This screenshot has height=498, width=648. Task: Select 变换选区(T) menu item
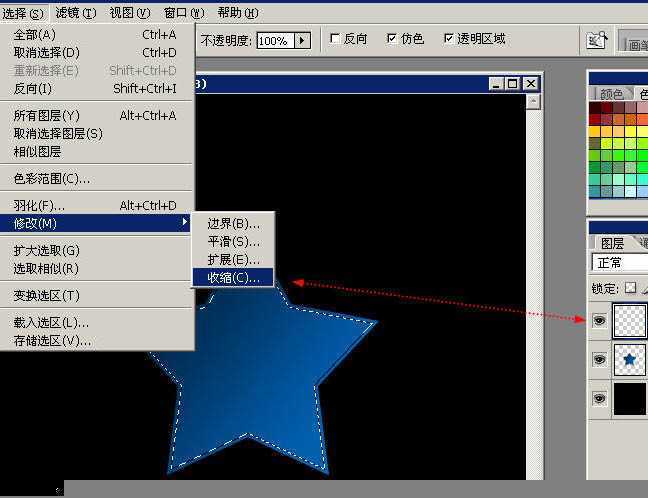(x=95, y=295)
